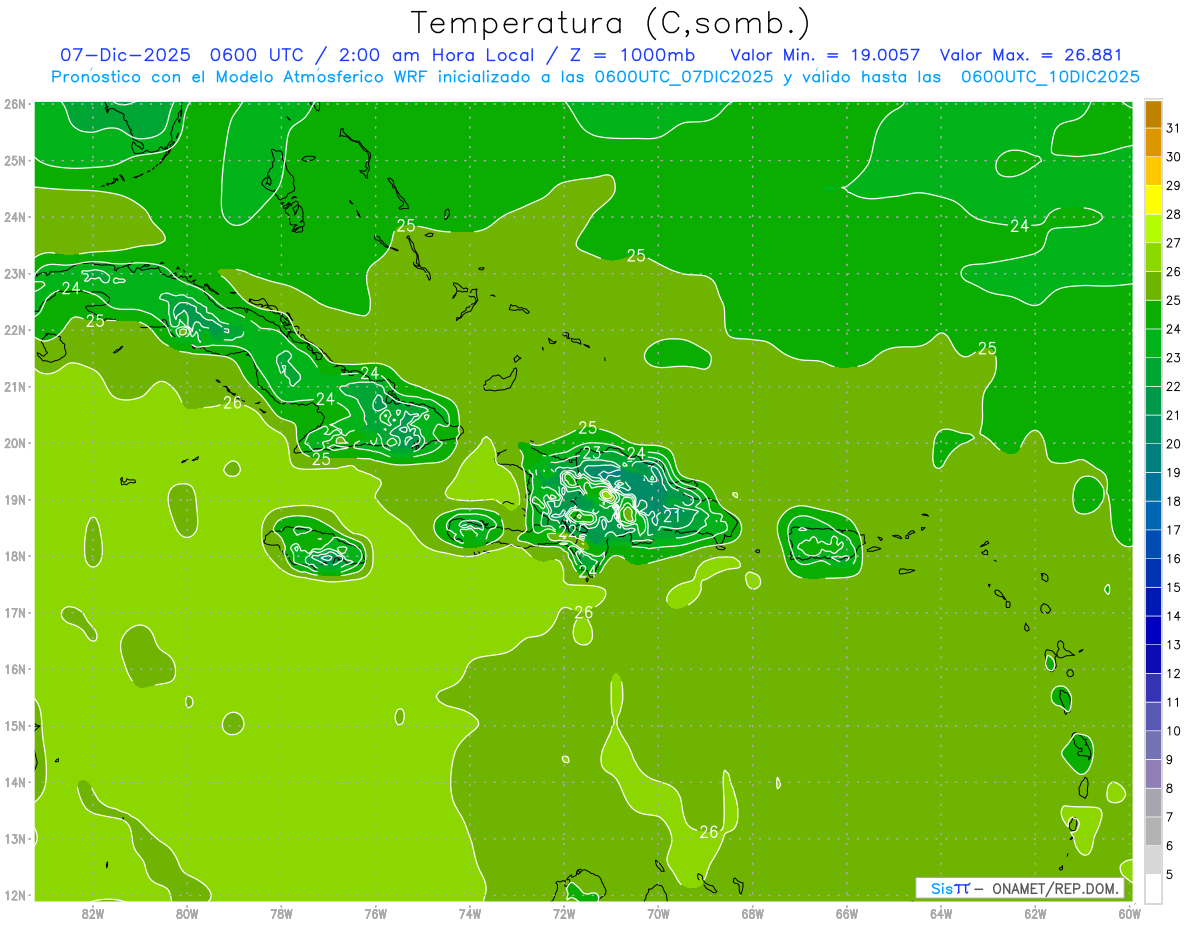Click the "17N" latitude axis label

click(x=15, y=612)
